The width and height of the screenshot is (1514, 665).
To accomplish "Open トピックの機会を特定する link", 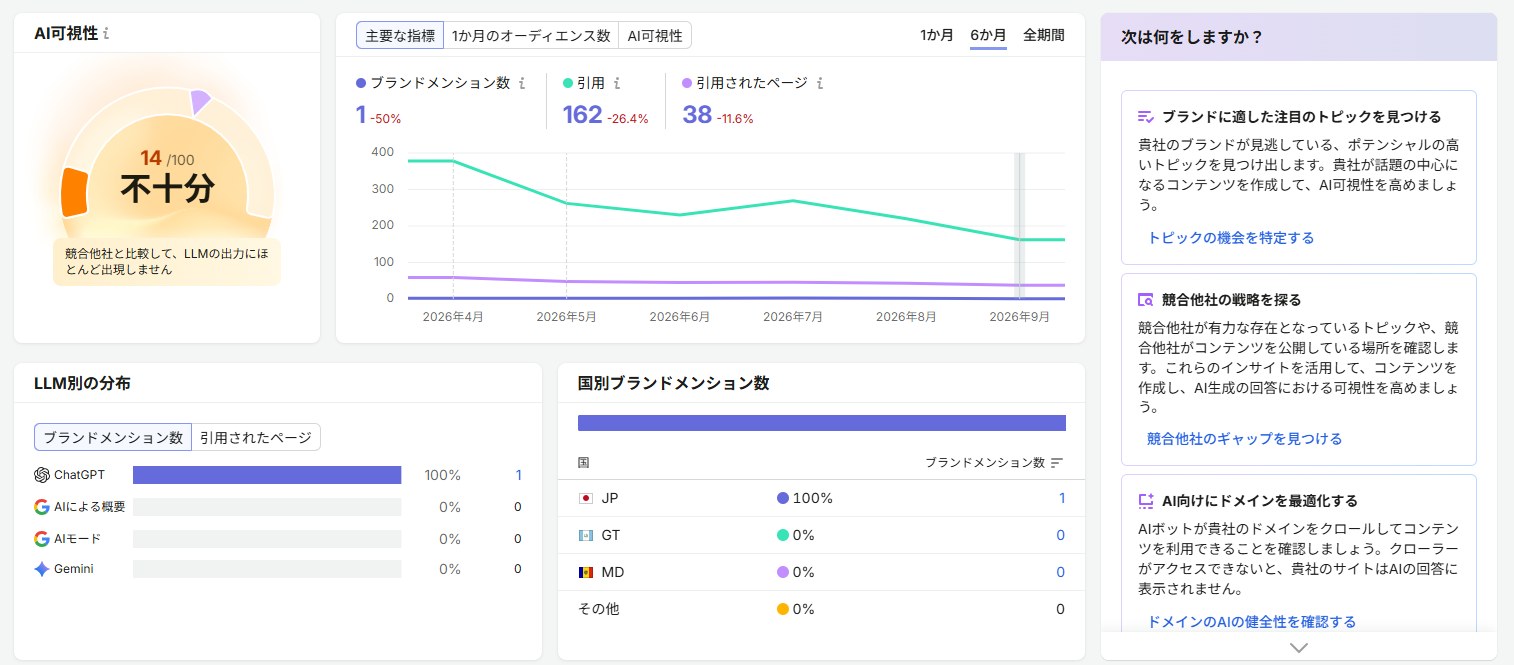I will tap(1231, 238).
